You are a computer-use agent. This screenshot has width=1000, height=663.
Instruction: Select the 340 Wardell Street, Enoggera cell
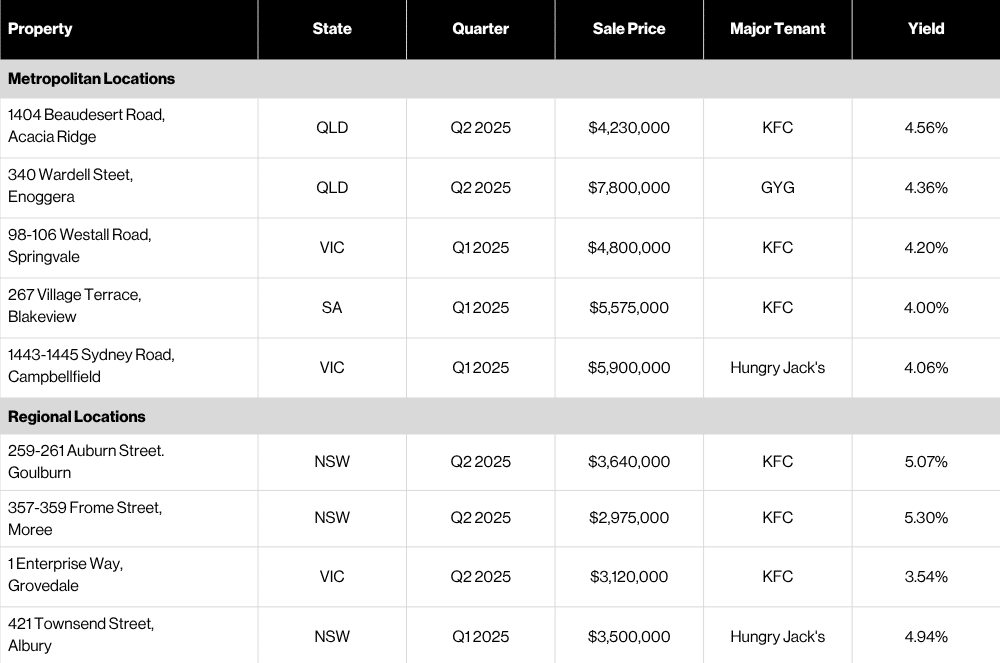point(70,186)
